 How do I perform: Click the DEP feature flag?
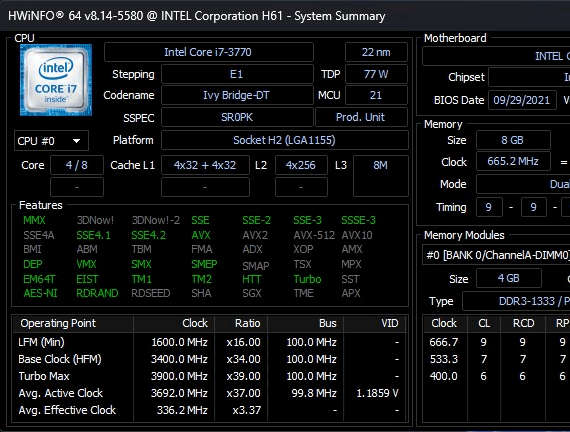(33, 264)
